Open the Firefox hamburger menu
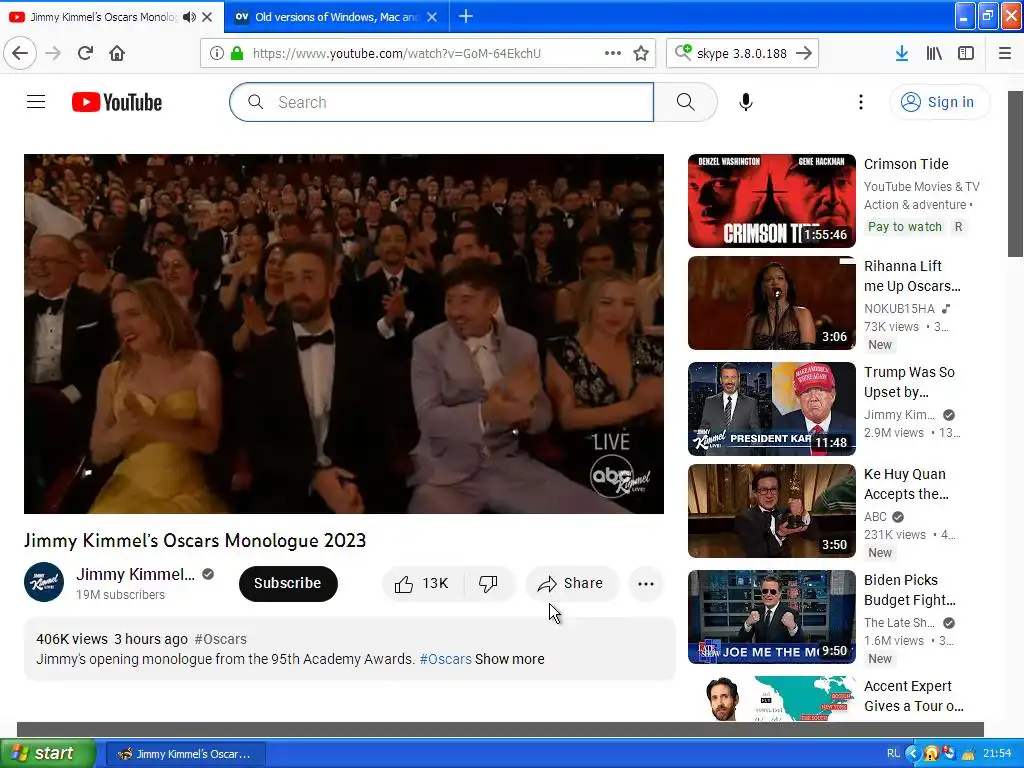Screen dimensions: 1024x768 click(x=1004, y=53)
